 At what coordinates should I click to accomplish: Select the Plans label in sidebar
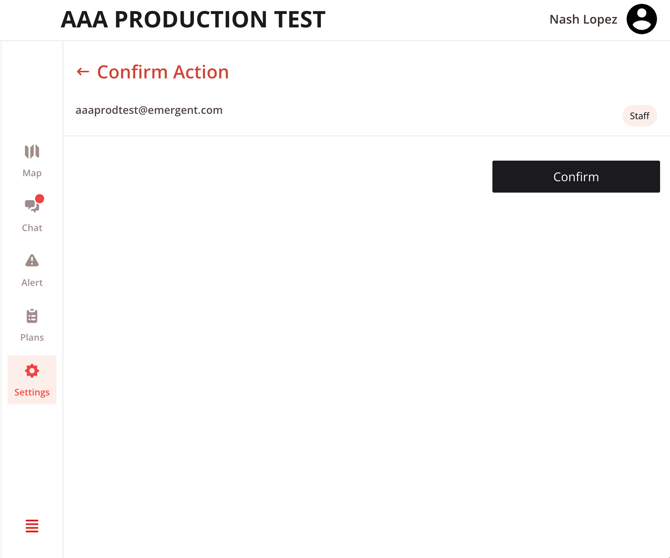pos(32,338)
